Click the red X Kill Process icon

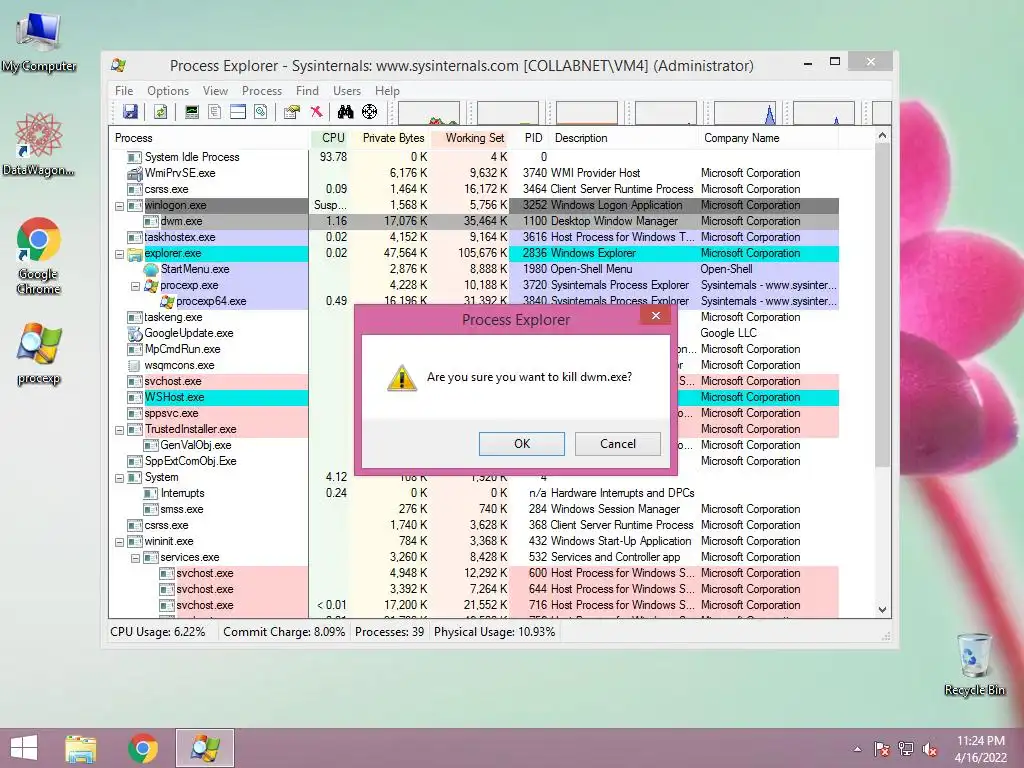tap(316, 112)
